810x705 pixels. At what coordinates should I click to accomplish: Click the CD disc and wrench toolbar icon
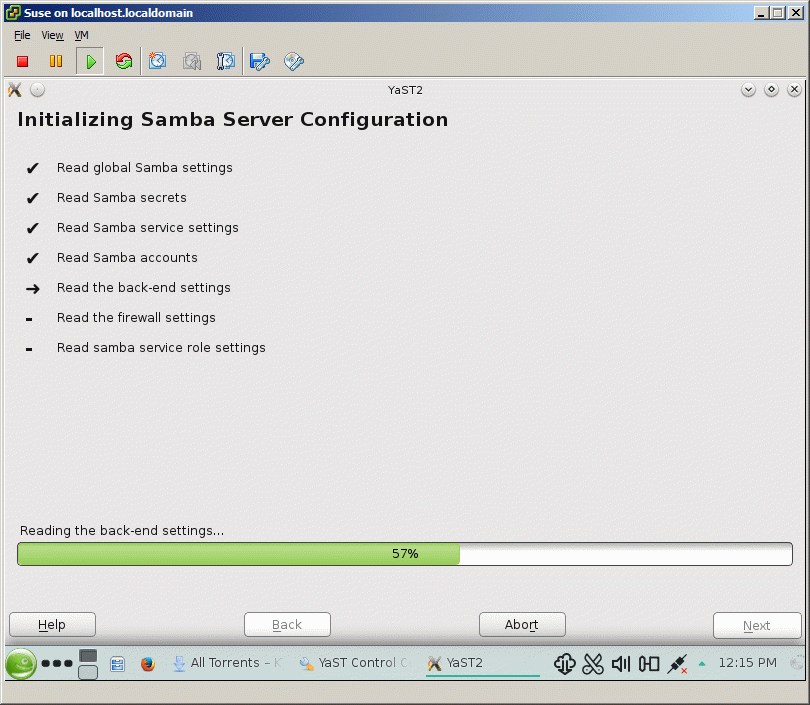pos(294,61)
